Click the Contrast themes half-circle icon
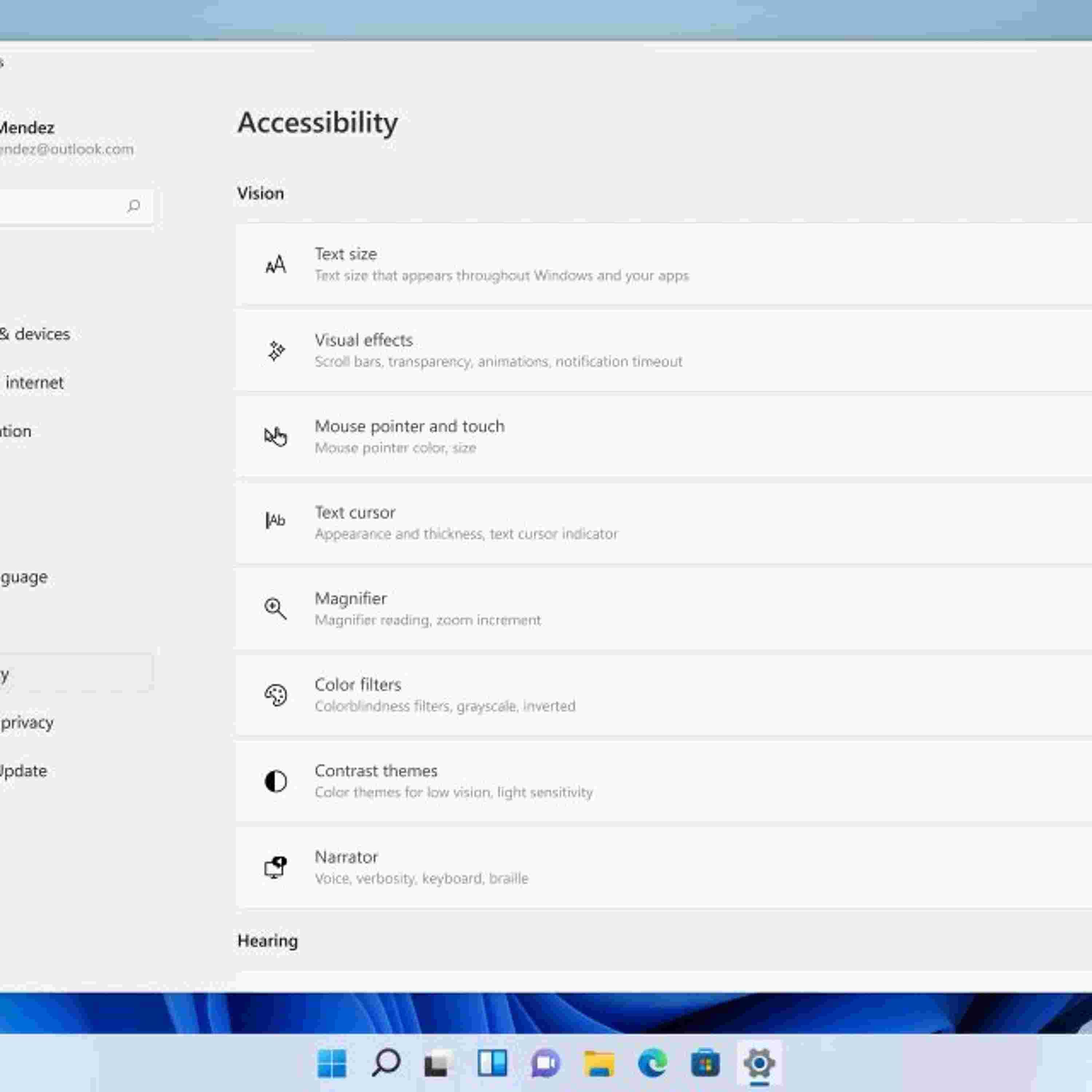This screenshot has width=1092, height=1092. (x=275, y=781)
